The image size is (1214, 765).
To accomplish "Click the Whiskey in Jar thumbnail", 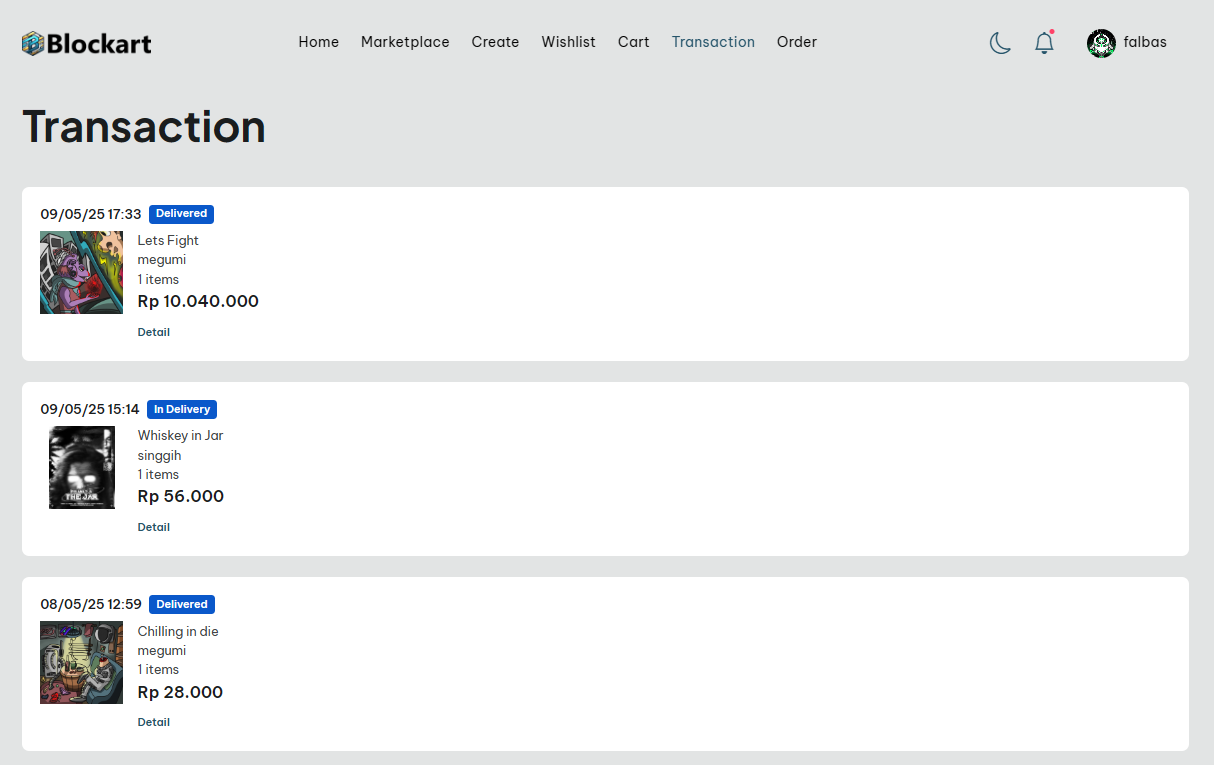I will pos(81,468).
